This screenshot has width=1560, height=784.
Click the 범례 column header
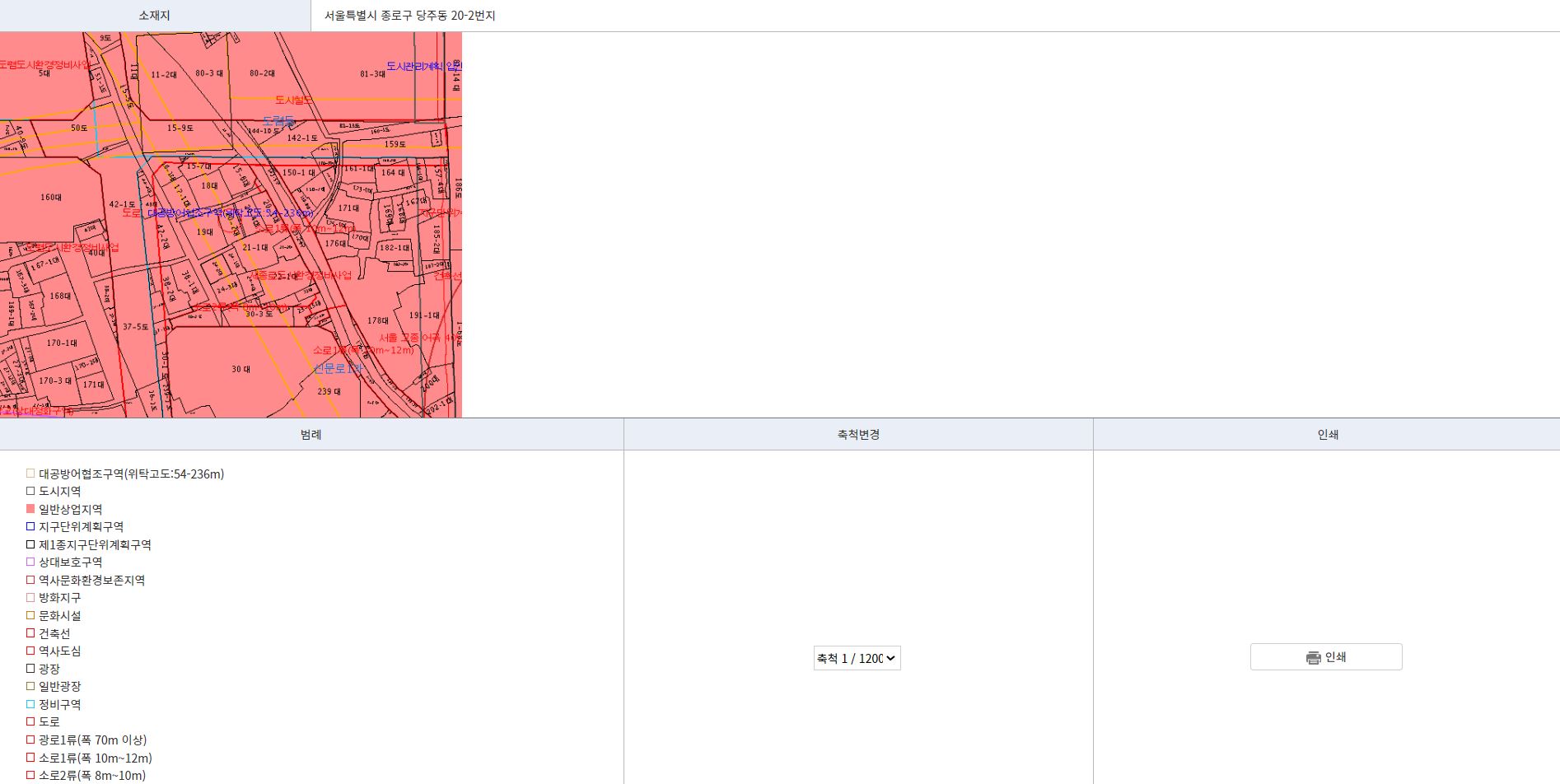coord(311,434)
